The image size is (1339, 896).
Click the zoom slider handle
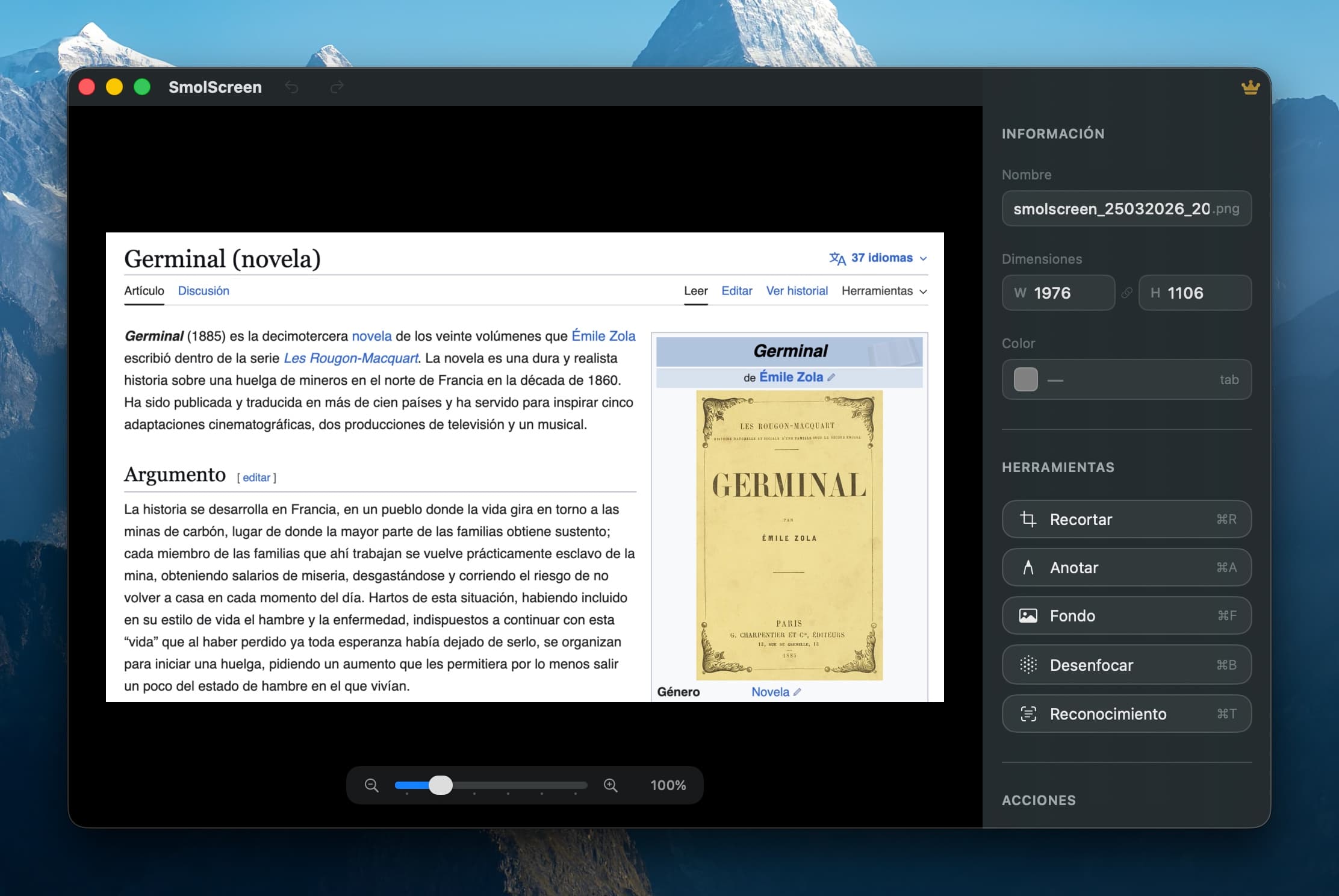point(441,785)
